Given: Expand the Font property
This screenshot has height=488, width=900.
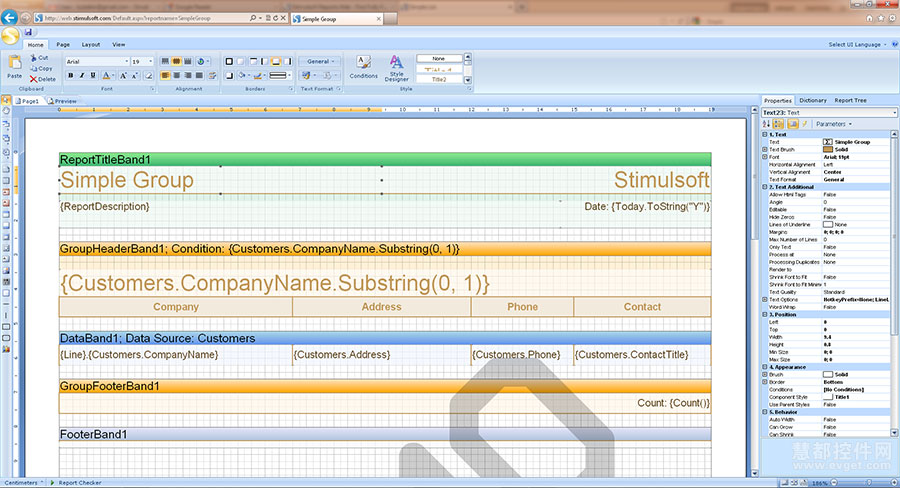Looking at the screenshot, I should [x=765, y=157].
